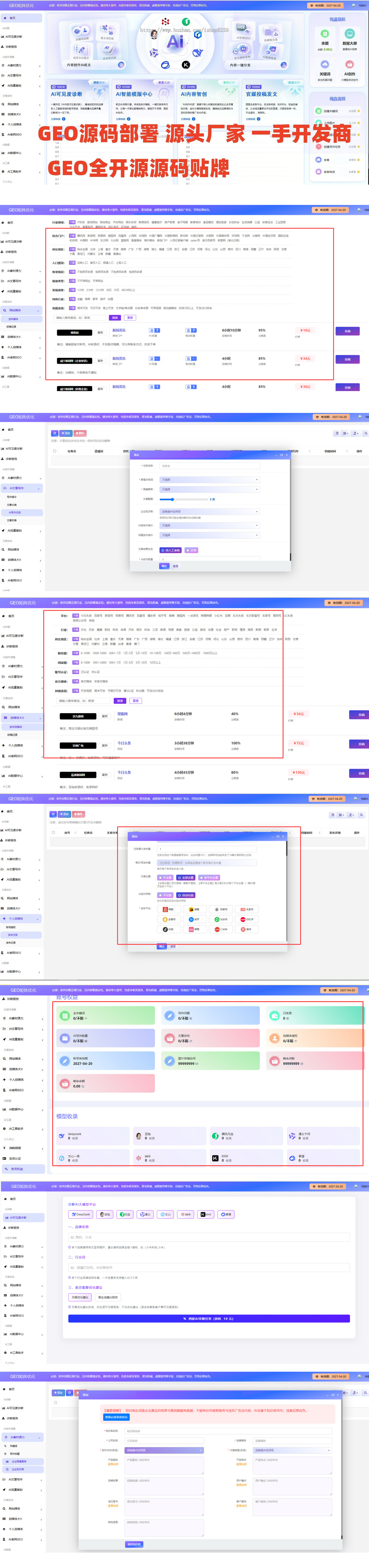Click the 智谱 model card in 模型收录
Image resolution: width=369 pixels, height=1568 pixels.
pos(323,1158)
